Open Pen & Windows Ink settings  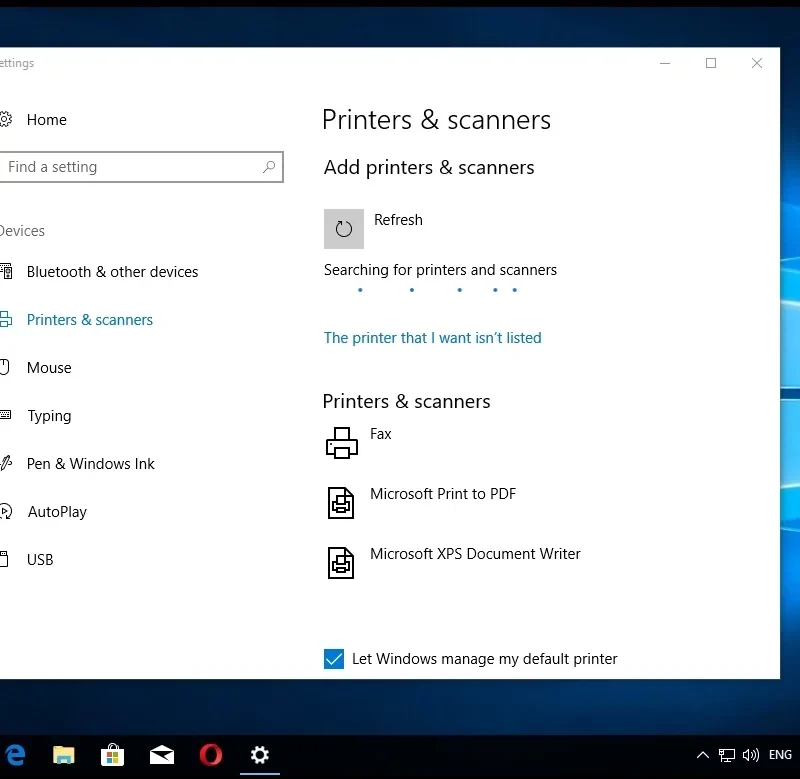[x=90, y=464]
